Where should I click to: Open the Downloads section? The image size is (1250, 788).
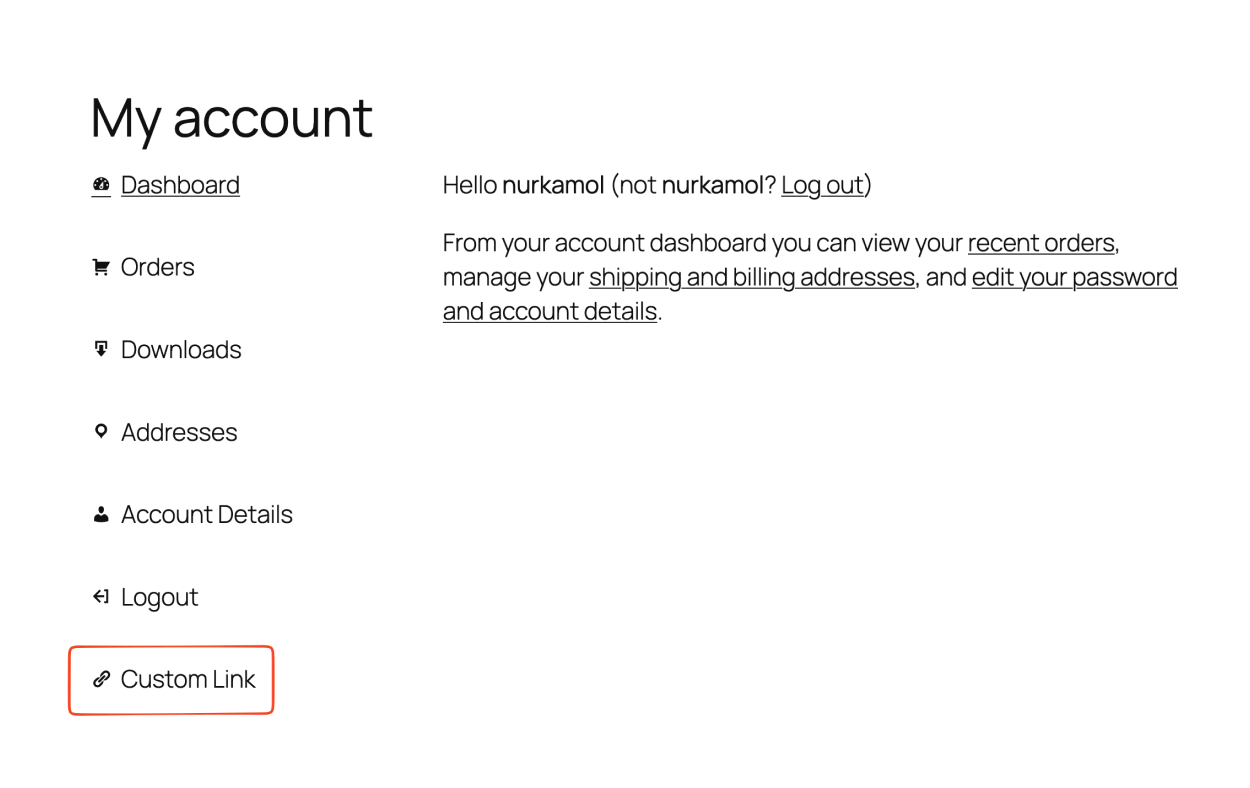coord(181,349)
